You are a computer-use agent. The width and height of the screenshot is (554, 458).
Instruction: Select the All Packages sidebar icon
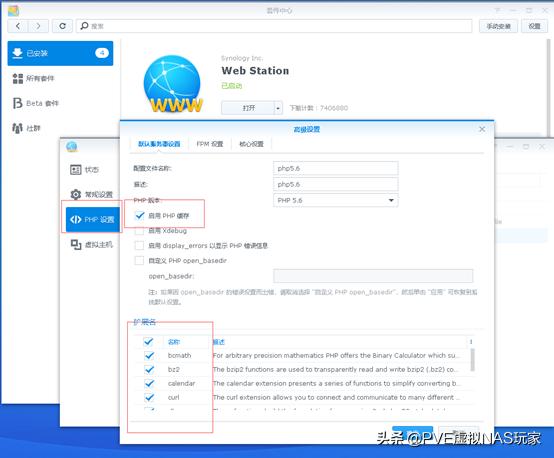pyautogui.click(x=18, y=78)
